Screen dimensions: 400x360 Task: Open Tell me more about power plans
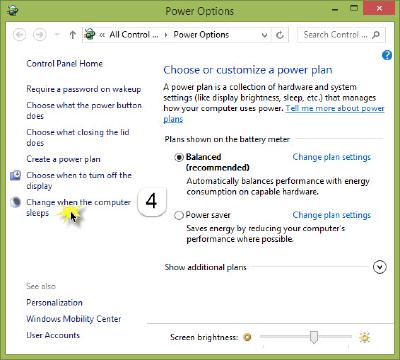tap(274, 114)
